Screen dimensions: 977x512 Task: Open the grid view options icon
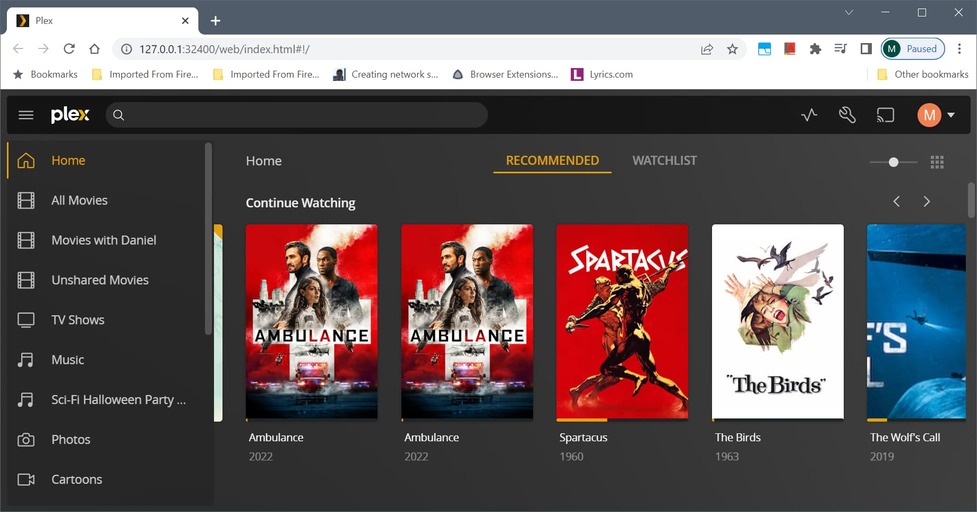coord(937,162)
